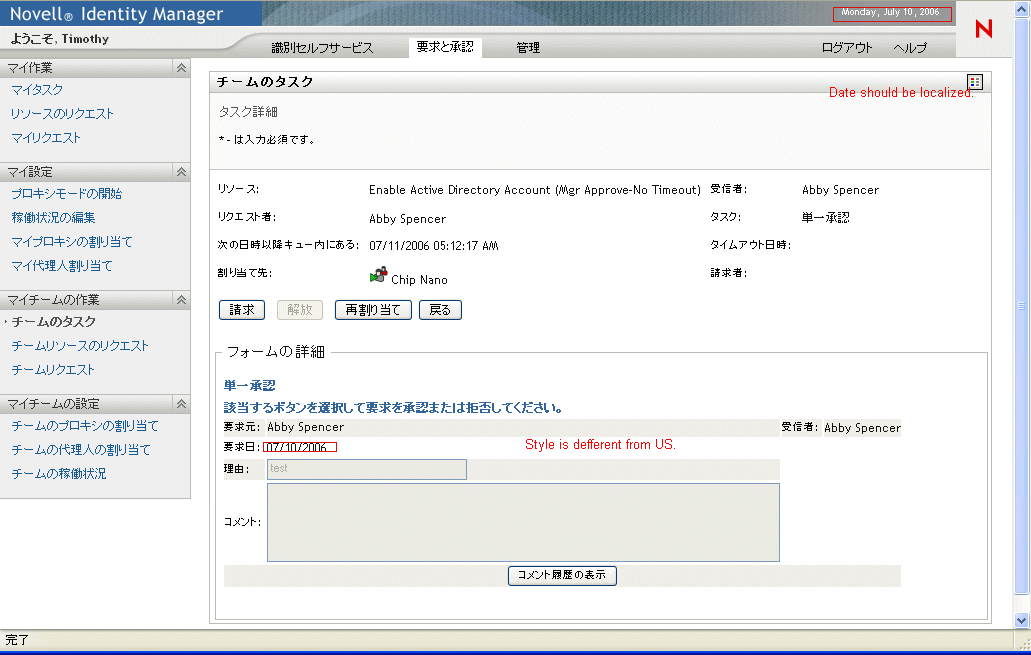Open 稼働状況の編集
Viewport: 1031px width, 655px height.
coord(53,217)
